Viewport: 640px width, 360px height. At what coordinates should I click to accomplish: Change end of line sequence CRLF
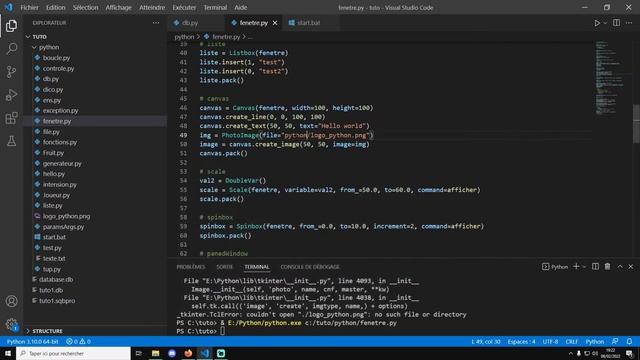pos(571,341)
